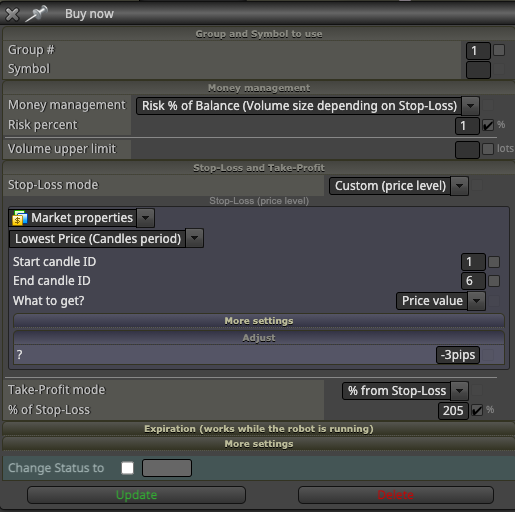Image resolution: width=515 pixels, height=512 pixels.
Task: Open the Stop-Loss mode dropdown arrow
Action: [460, 186]
